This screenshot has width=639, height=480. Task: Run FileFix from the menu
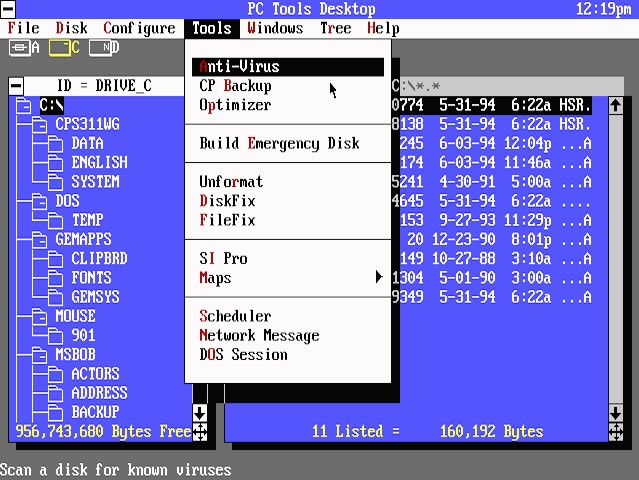coord(288,220)
